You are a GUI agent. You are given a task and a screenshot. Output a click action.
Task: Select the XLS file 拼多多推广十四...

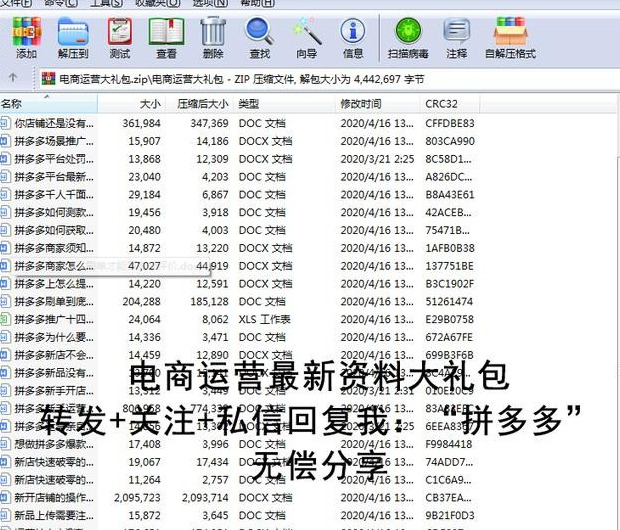(54, 320)
